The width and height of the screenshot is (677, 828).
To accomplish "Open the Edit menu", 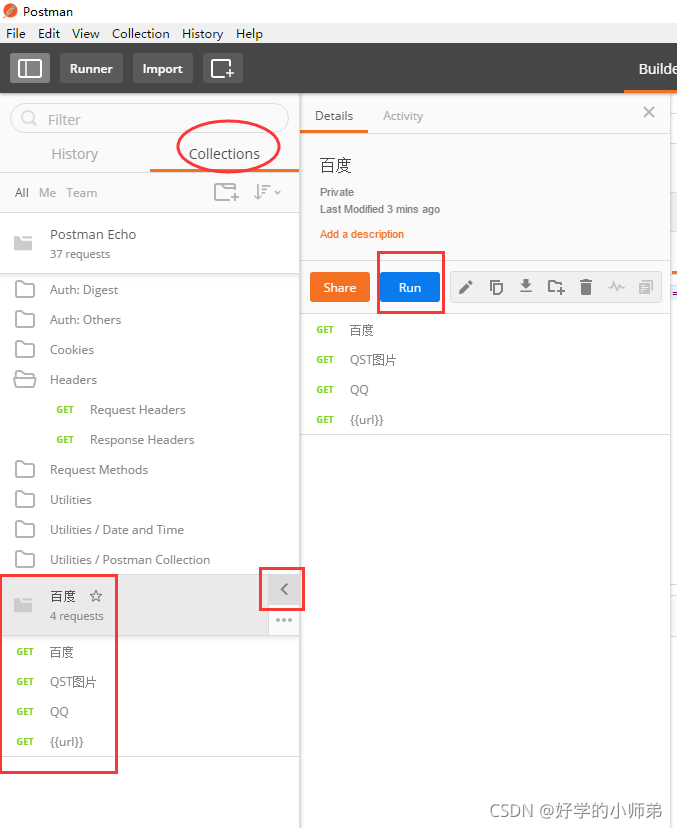I will tap(49, 33).
